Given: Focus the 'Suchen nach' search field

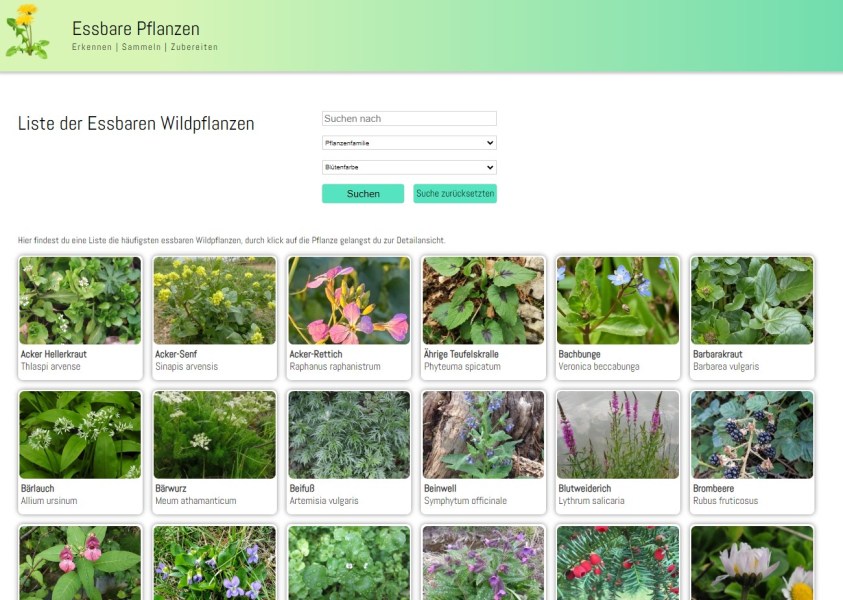Looking at the screenshot, I should click(x=409, y=118).
